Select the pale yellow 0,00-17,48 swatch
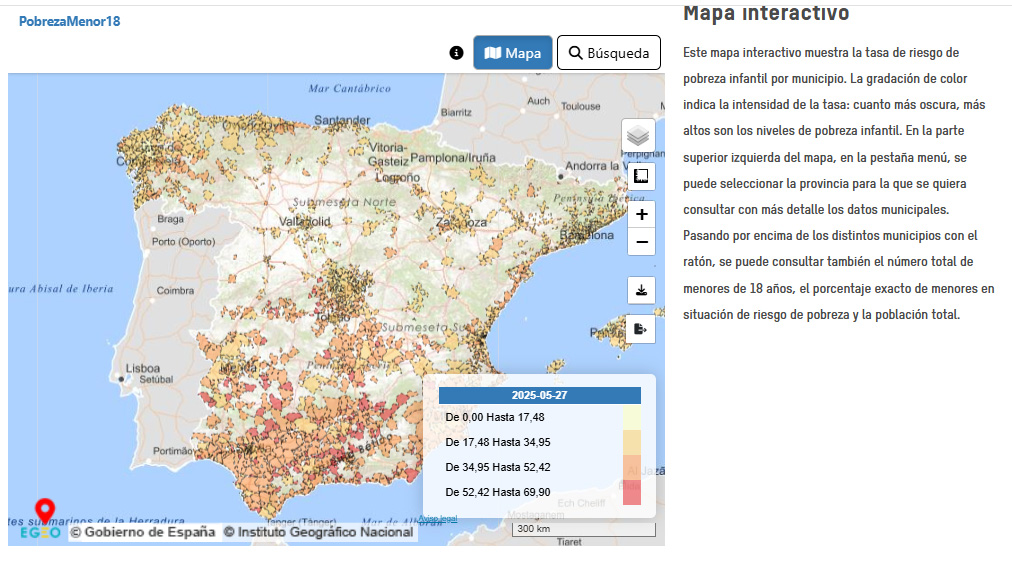Image resolution: width=1012 pixels, height=561 pixels. coord(632,417)
